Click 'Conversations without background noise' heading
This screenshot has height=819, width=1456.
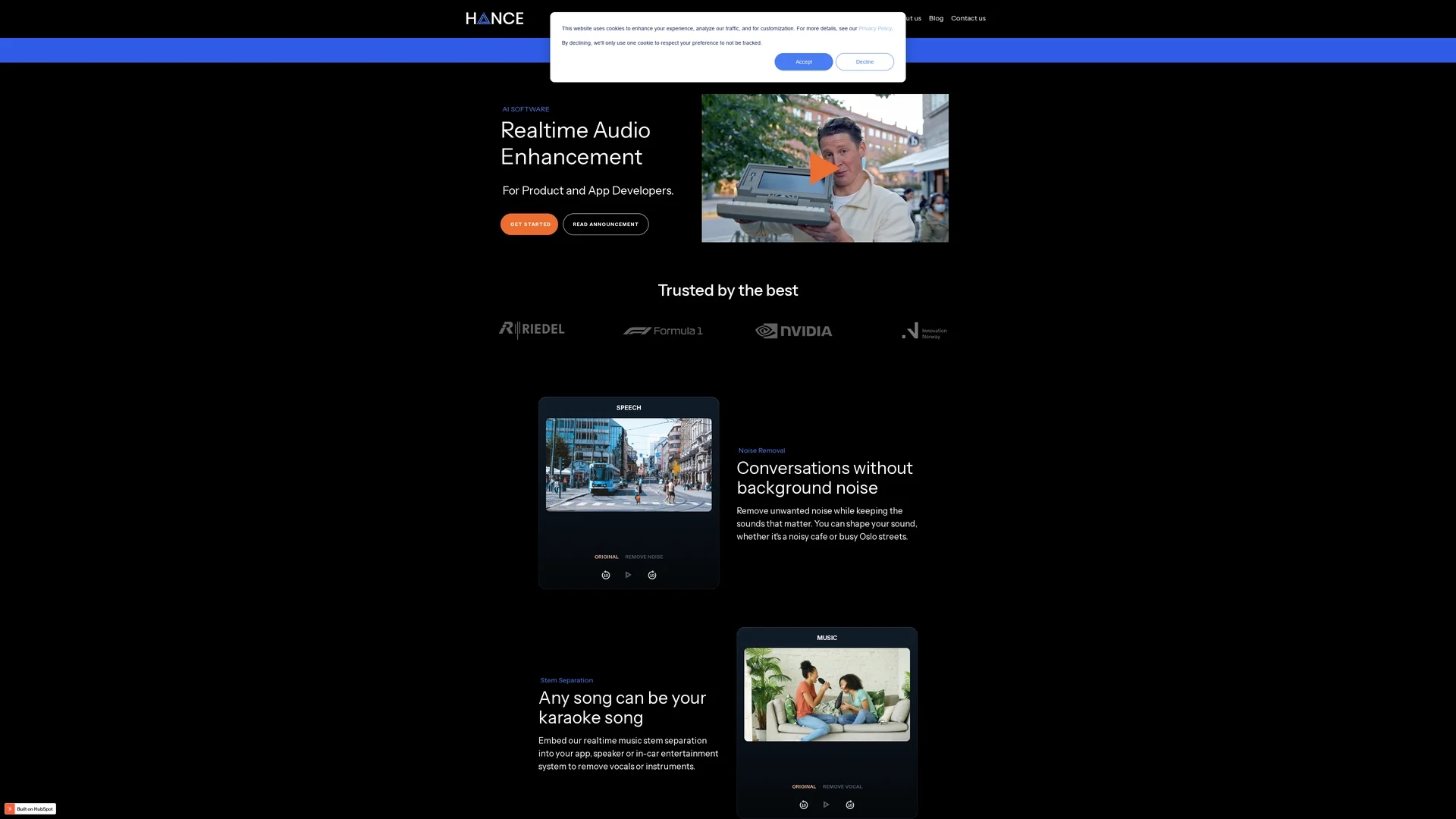[x=824, y=478]
